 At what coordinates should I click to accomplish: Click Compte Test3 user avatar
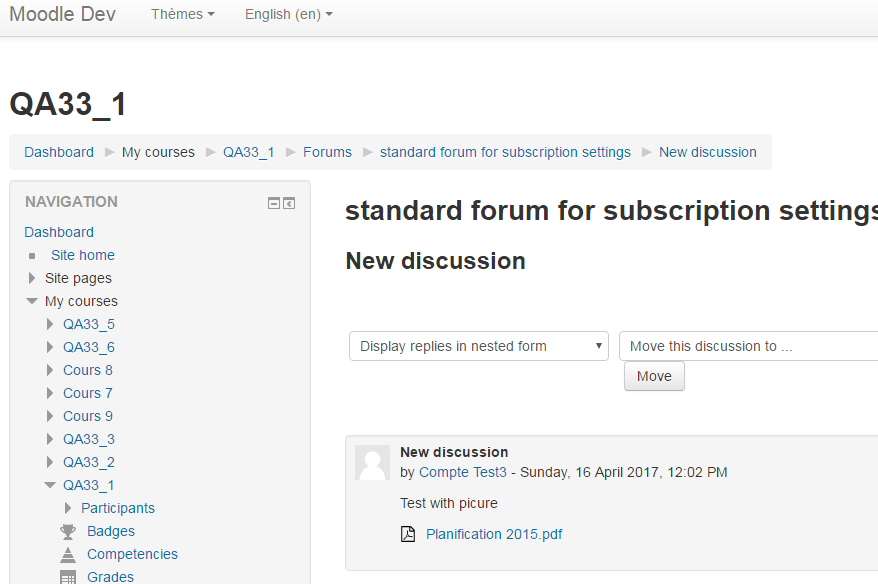click(x=372, y=462)
